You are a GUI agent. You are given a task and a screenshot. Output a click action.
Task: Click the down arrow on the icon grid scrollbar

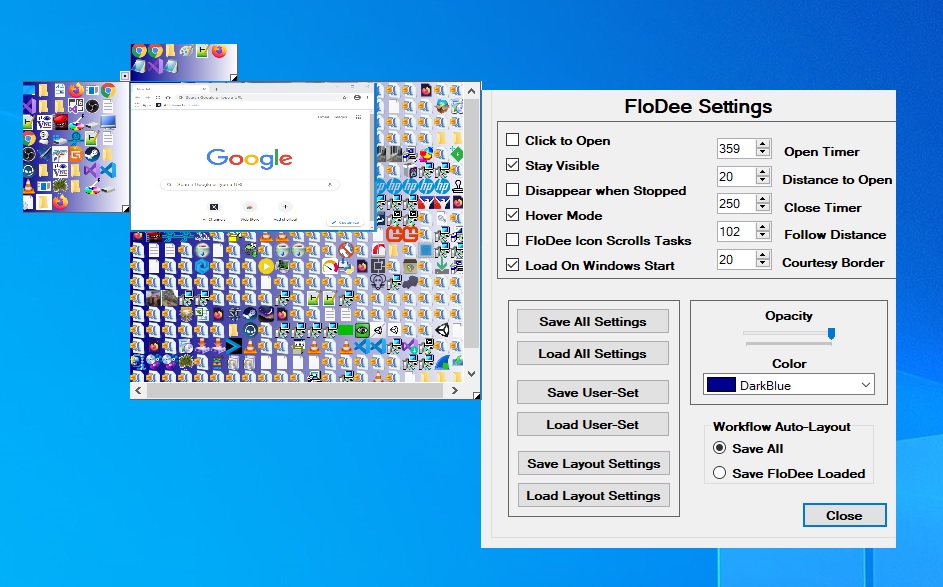click(x=471, y=373)
